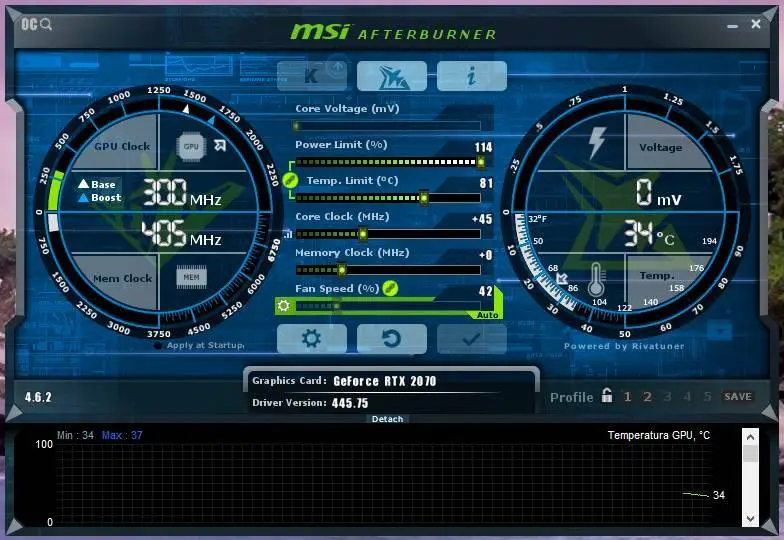Click the lightning bolt voltage icon
Screen dimensions: 784x540
coord(596,142)
